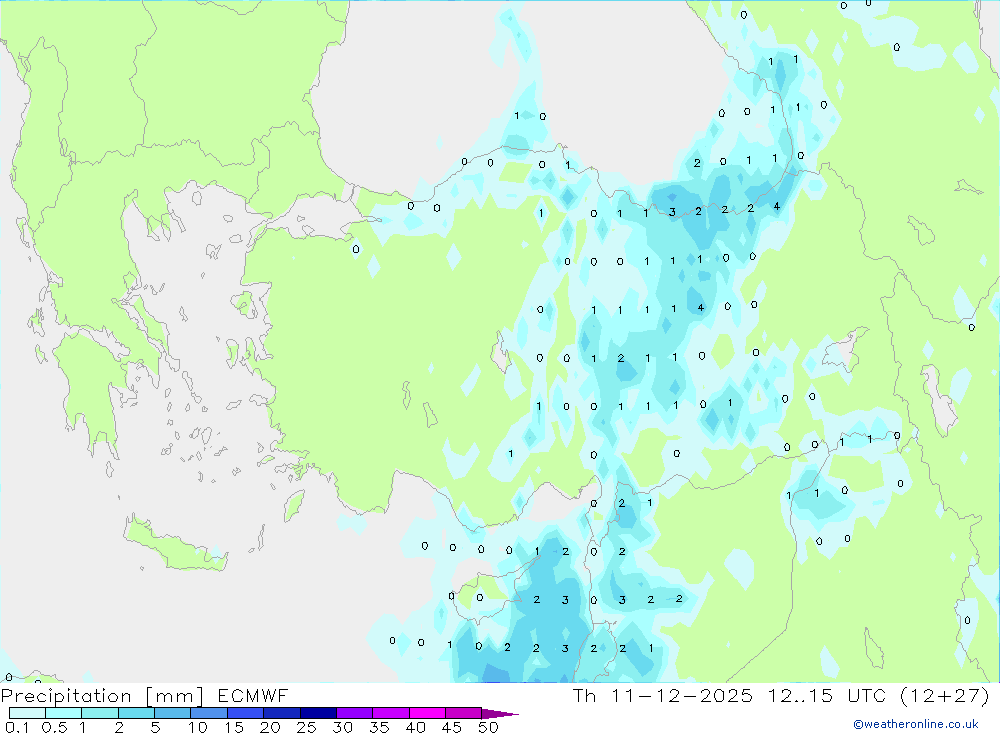Click the island of Crete on the map

[175, 544]
